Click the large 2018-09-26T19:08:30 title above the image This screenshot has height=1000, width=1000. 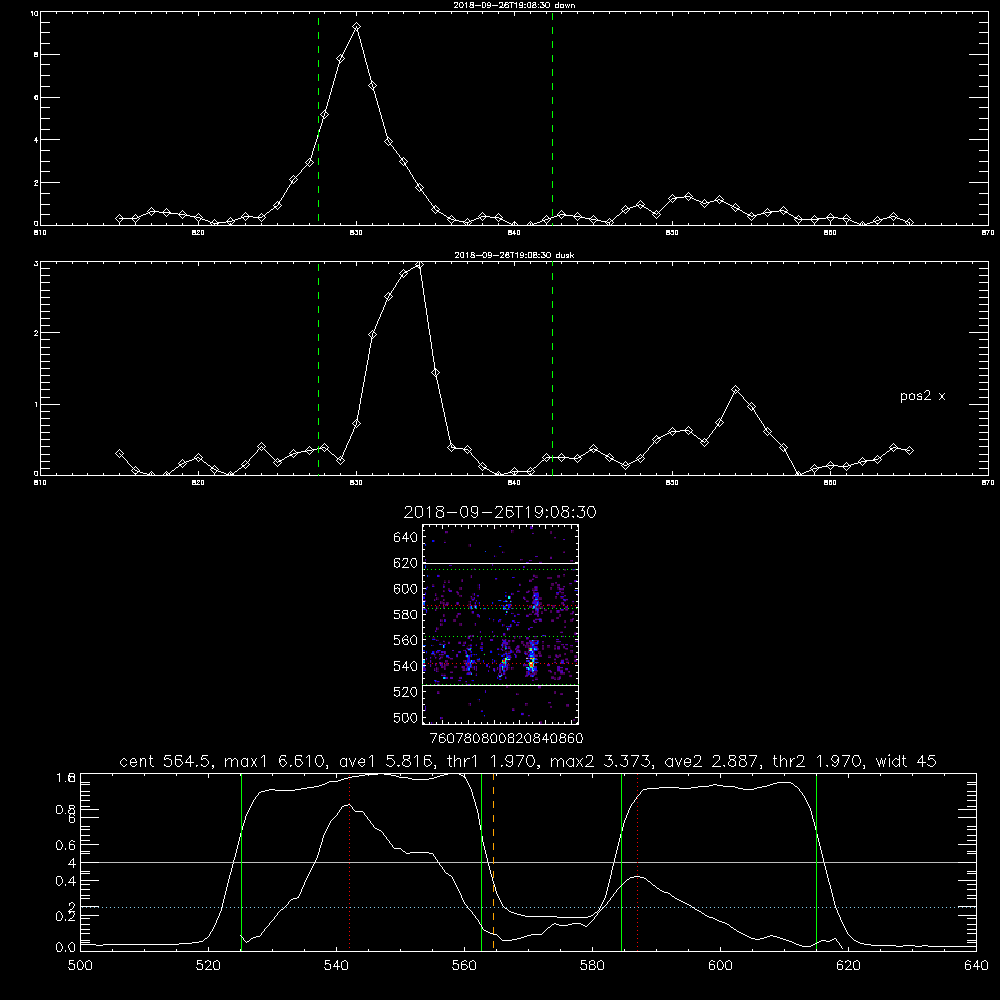pos(500,512)
